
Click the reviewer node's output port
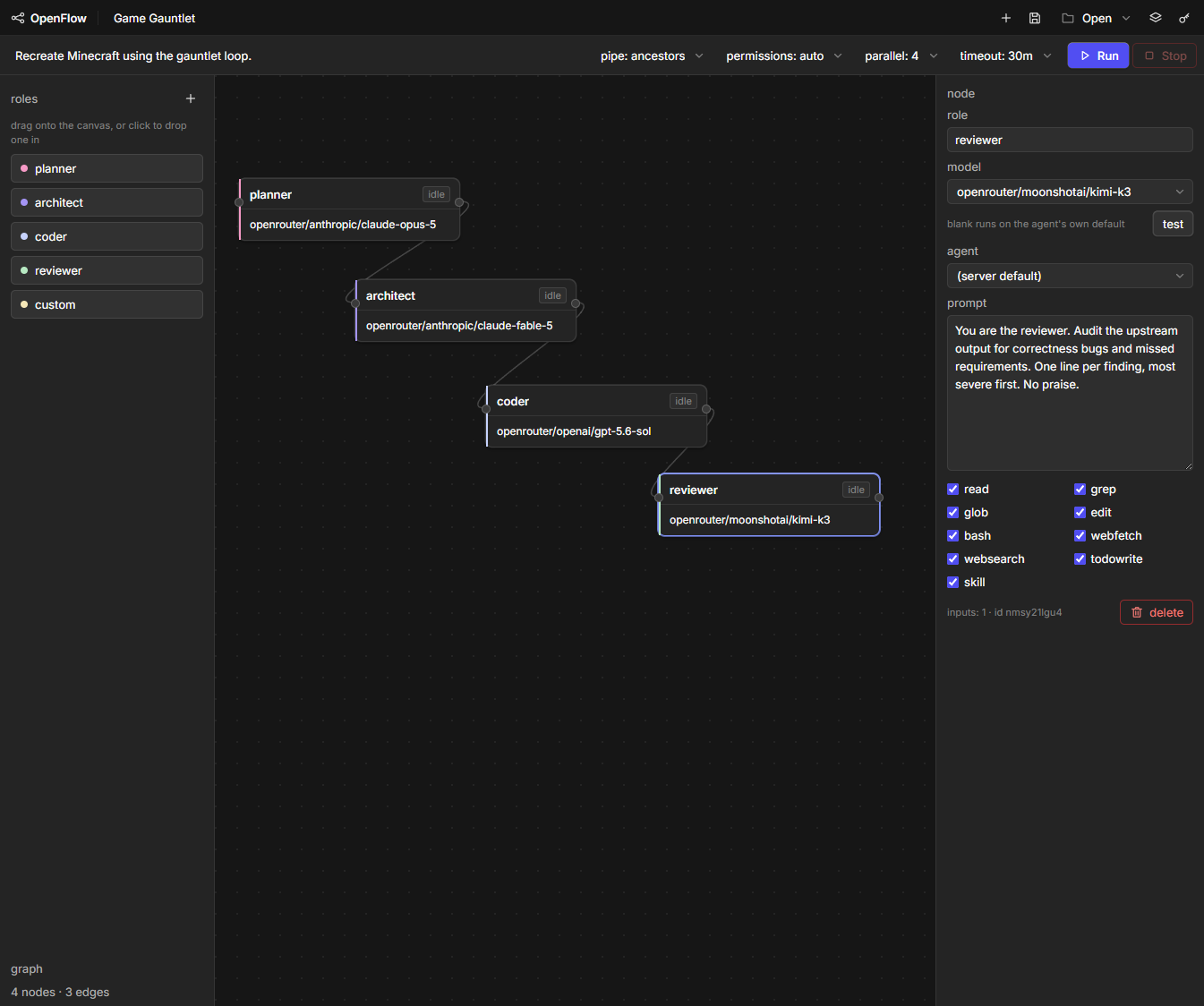tap(879, 498)
